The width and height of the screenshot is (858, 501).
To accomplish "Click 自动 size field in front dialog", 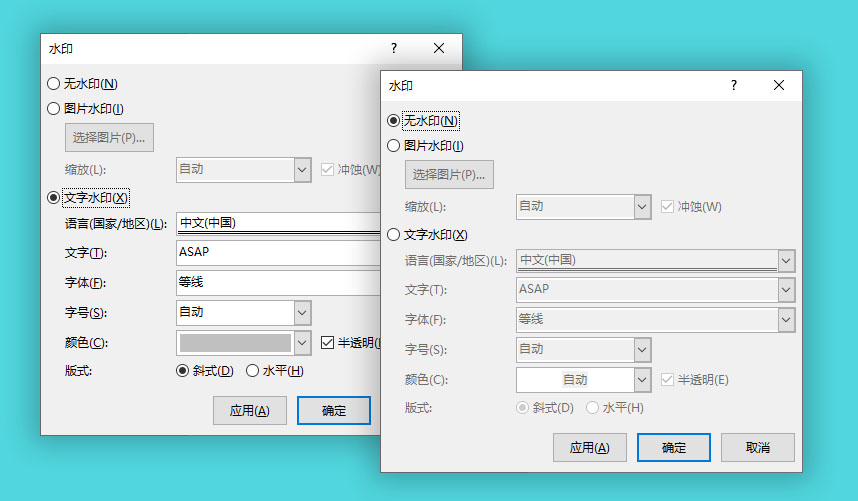I will tap(575, 350).
